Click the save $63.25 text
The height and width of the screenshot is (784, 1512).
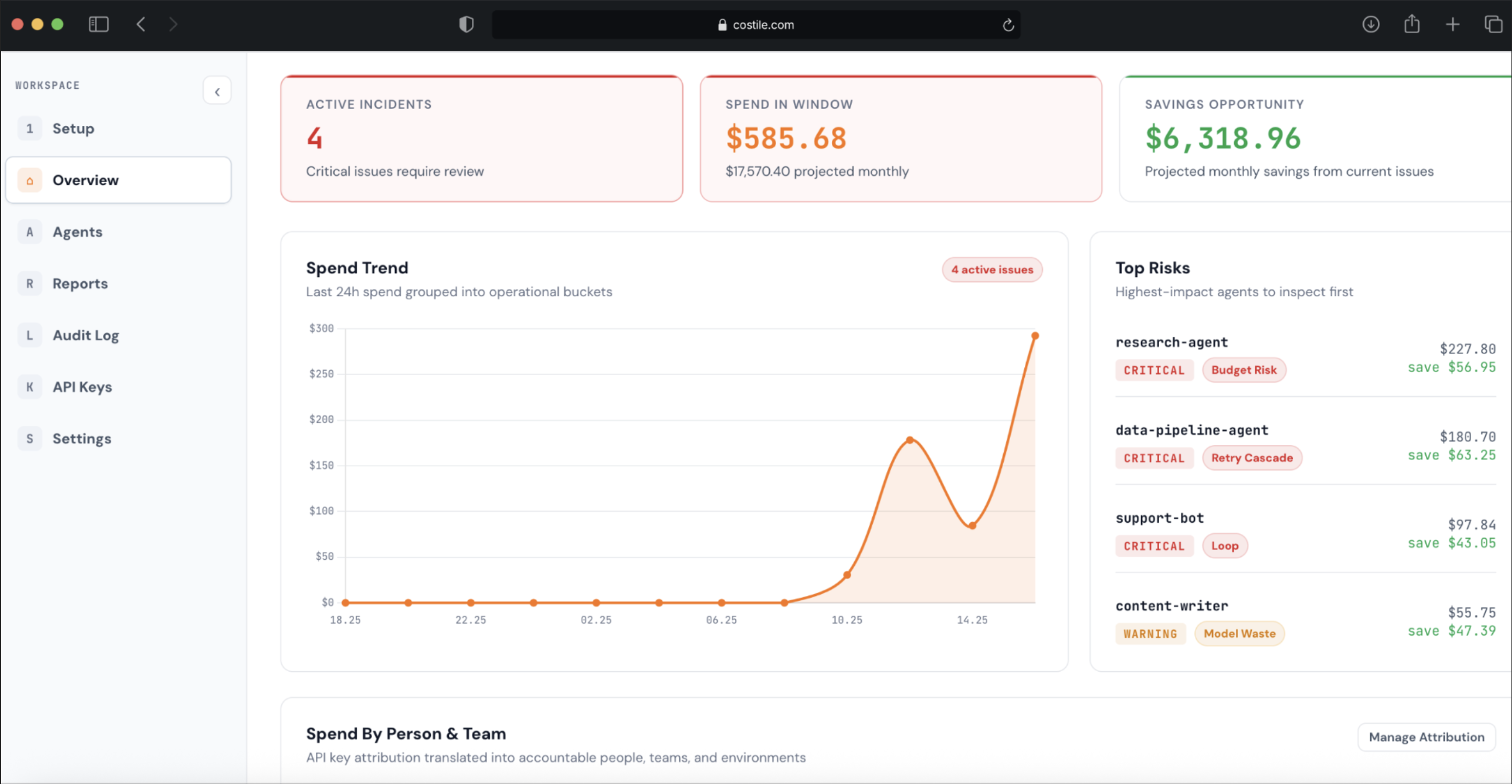click(1451, 455)
